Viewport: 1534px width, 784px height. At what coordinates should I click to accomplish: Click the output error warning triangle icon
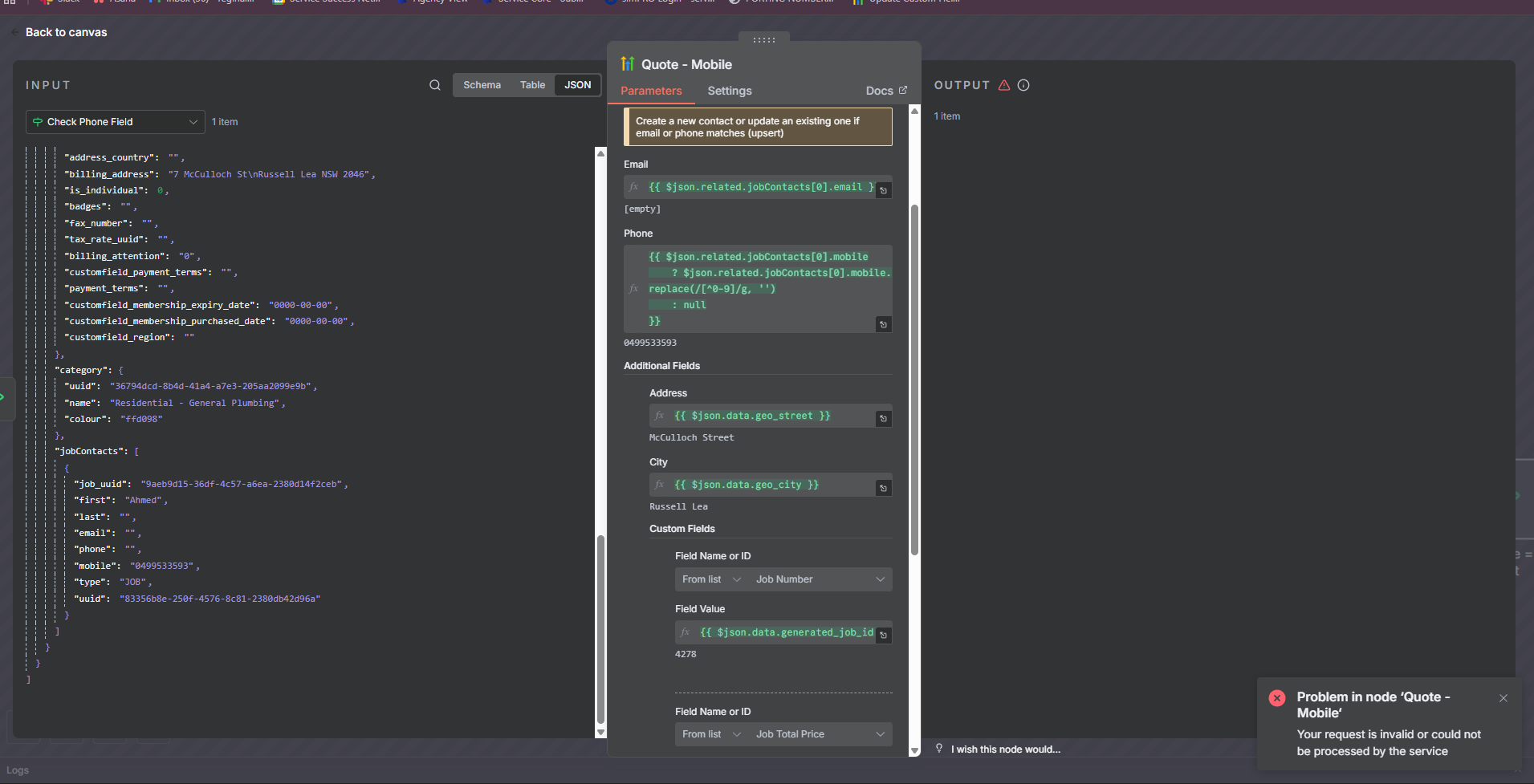(1004, 85)
